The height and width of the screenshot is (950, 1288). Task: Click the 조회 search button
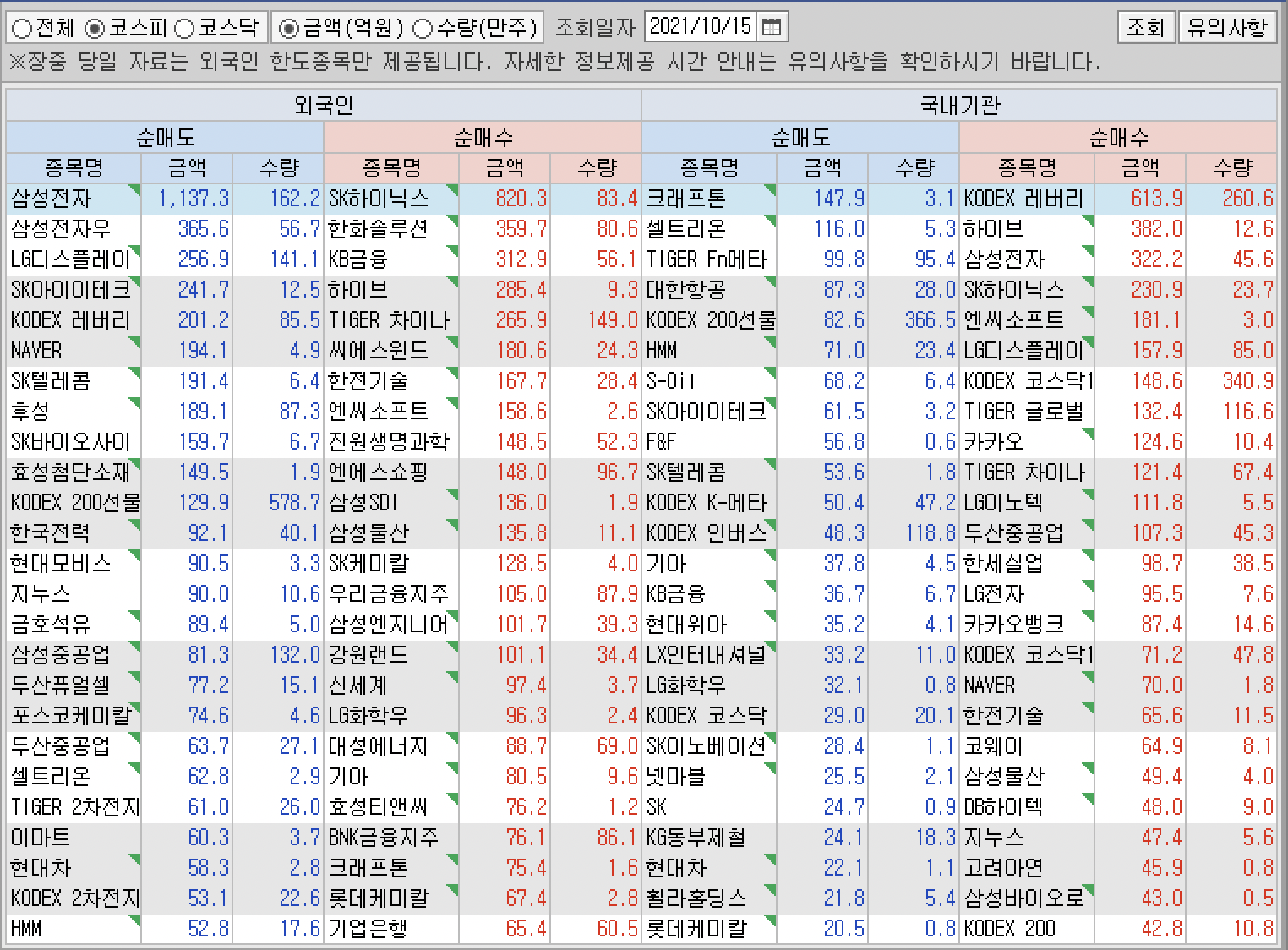1145,27
